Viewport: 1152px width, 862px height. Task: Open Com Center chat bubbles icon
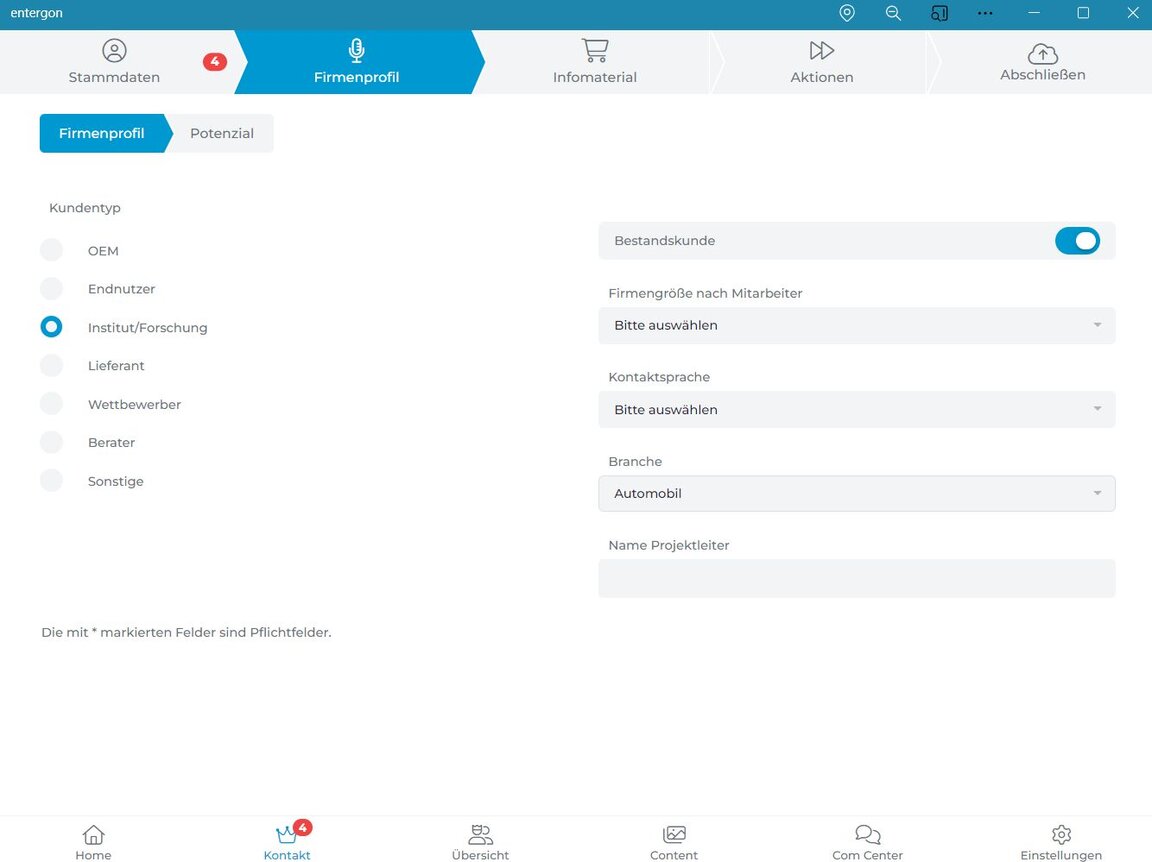coord(867,842)
